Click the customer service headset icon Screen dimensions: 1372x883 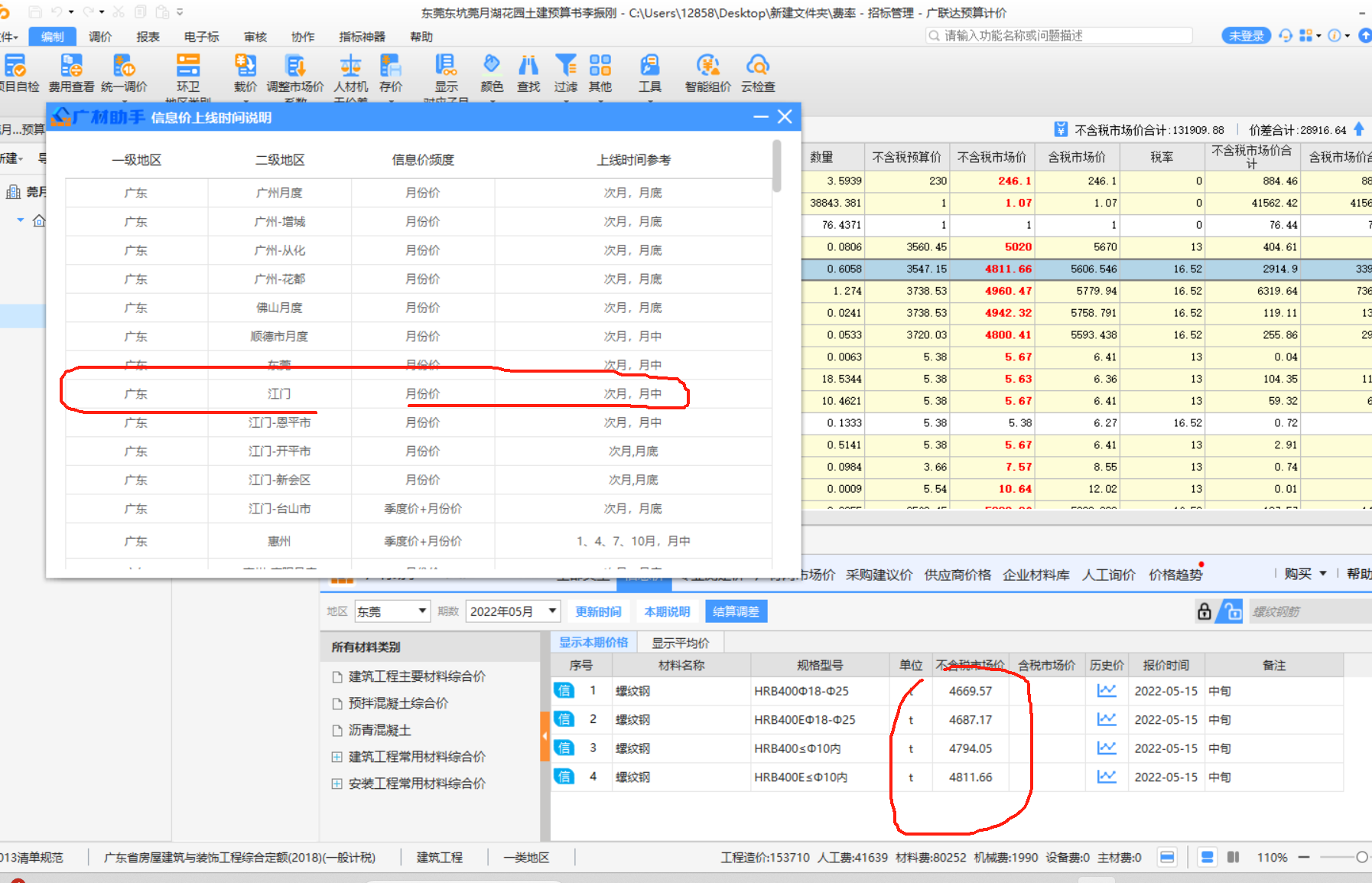click(x=1286, y=36)
